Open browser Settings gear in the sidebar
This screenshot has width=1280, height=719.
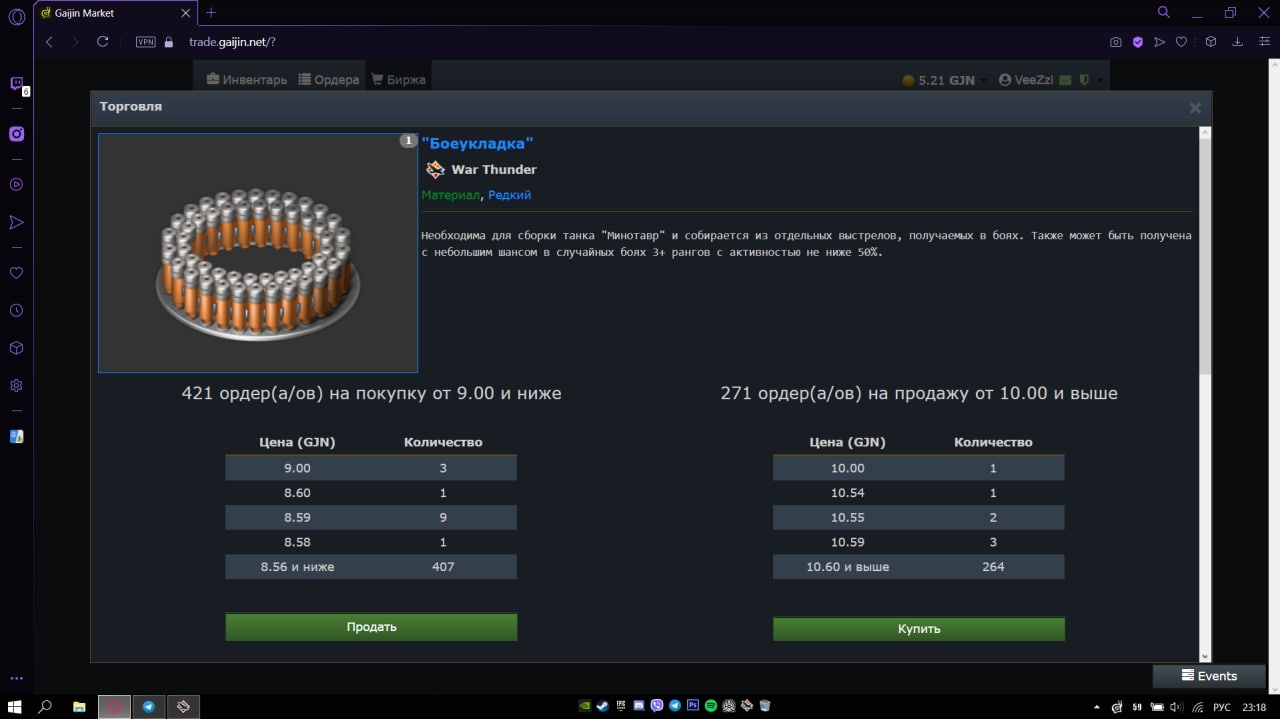click(16, 386)
